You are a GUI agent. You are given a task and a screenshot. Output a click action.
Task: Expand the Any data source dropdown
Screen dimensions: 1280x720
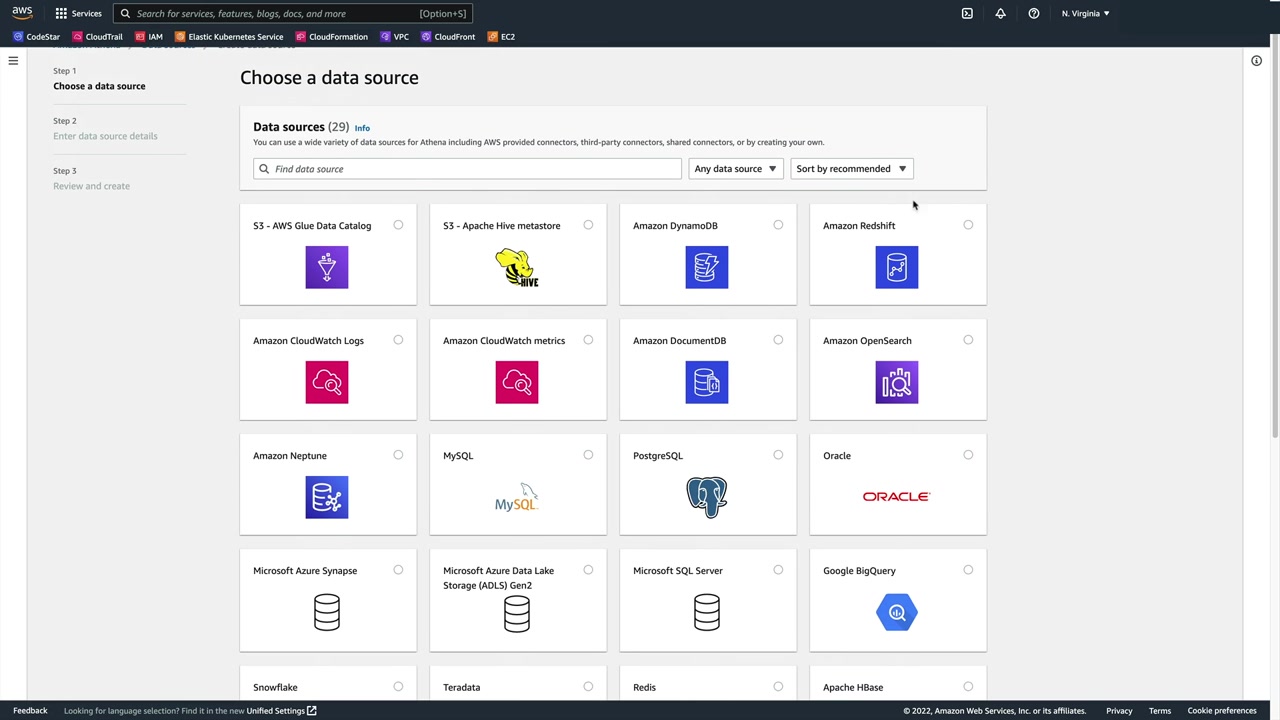tap(735, 169)
